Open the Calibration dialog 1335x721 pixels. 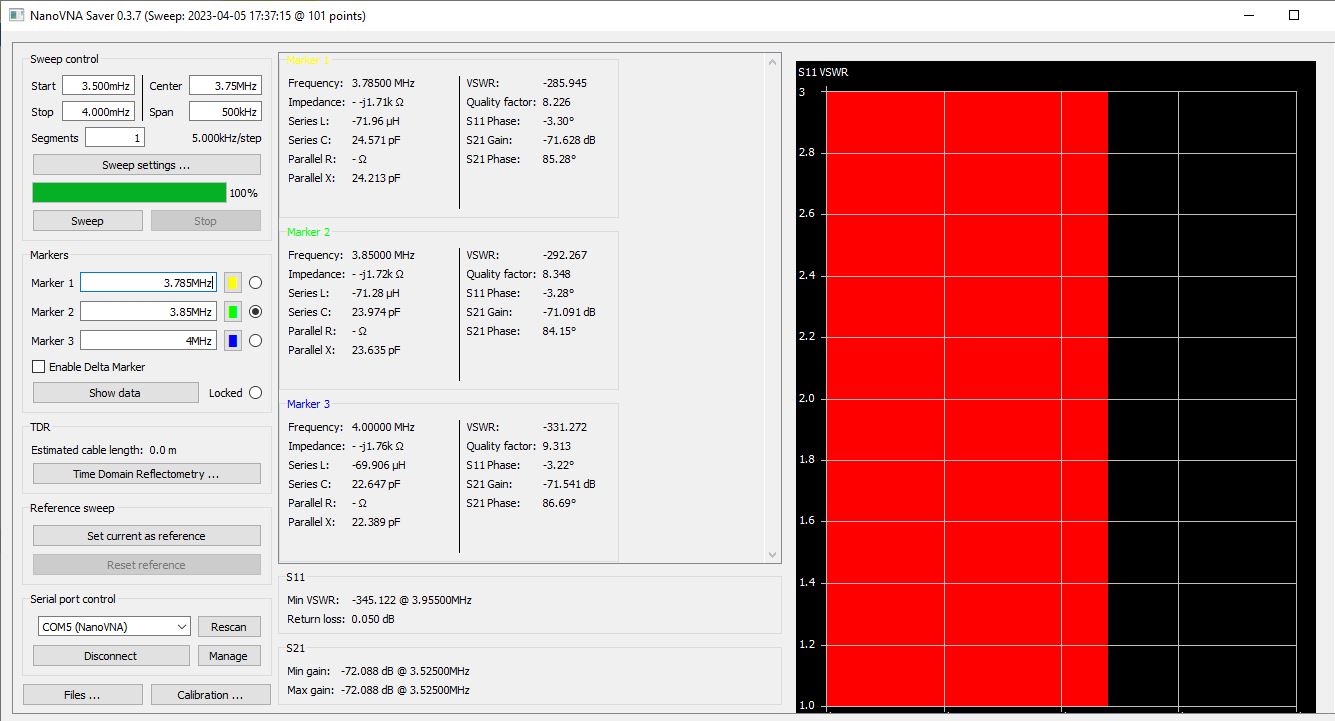[210, 695]
